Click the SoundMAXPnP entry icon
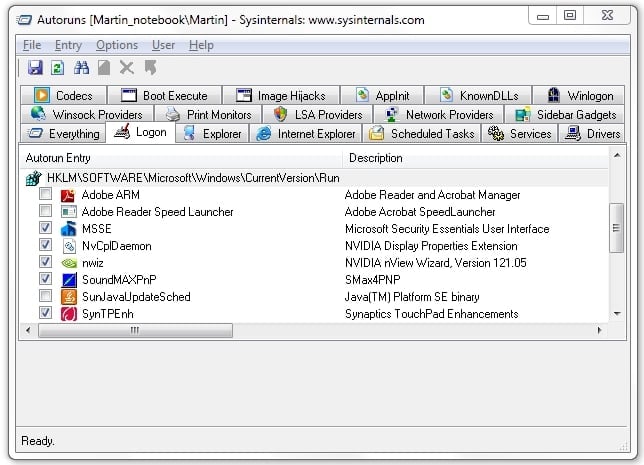 [x=69, y=280]
